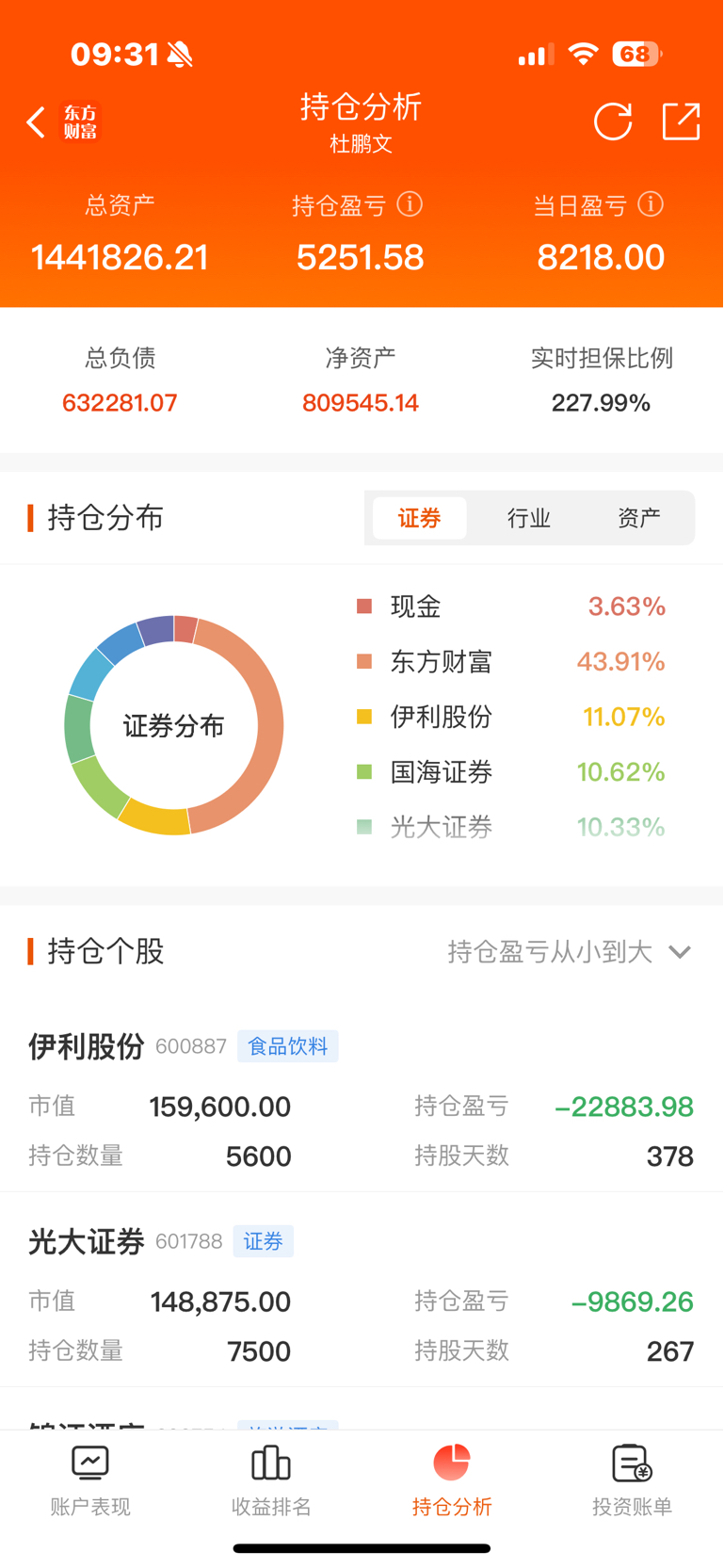Tap the Wi-Fi status icon
724x1568 pixels.
584,55
